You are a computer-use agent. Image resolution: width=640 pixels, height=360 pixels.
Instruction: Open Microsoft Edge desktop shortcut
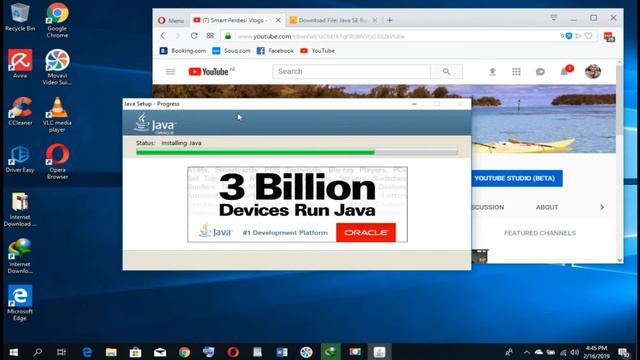pyautogui.click(x=20, y=303)
